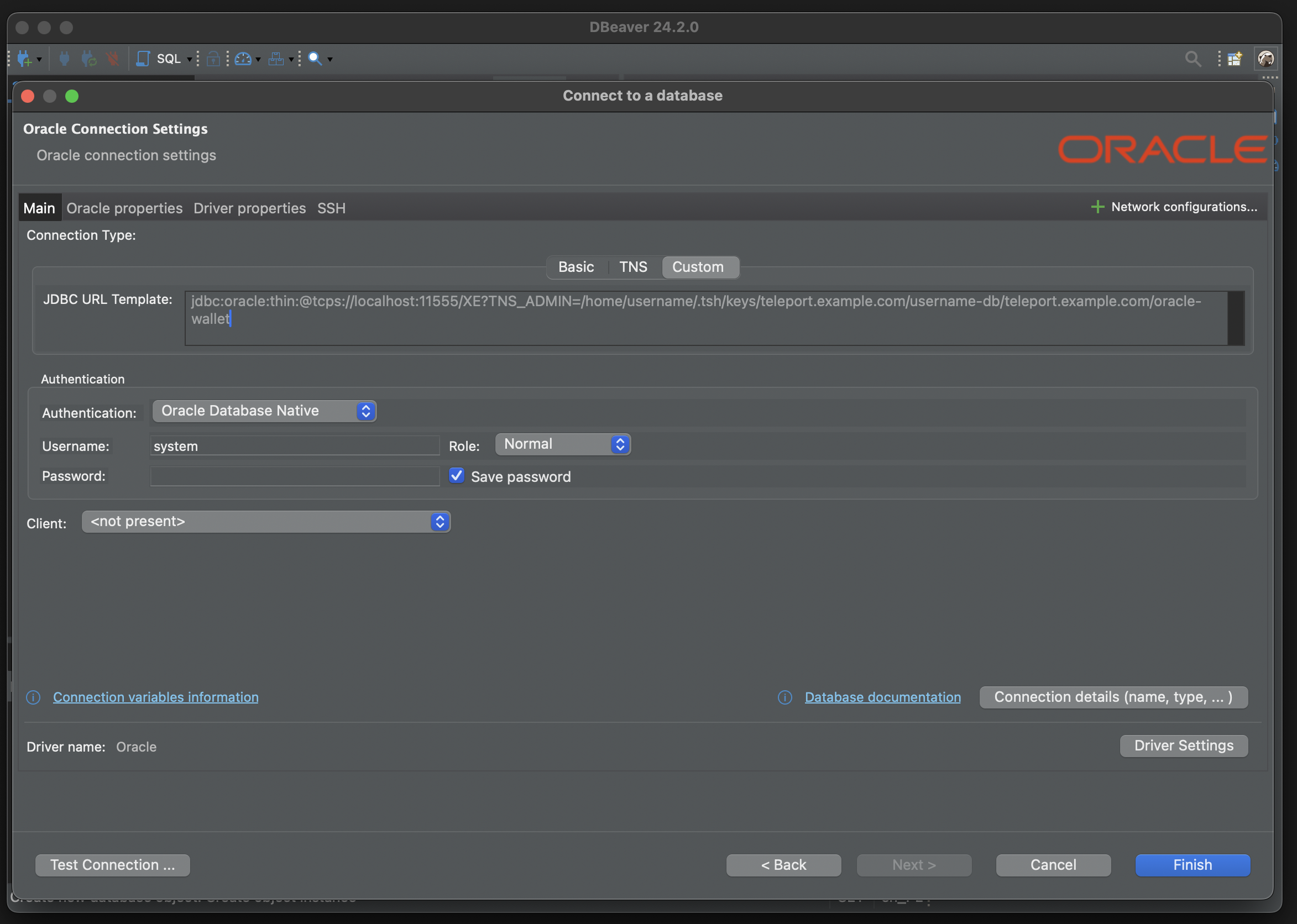Select the TNS connection type
The image size is (1297, 924).
pyautogui.click(x=633, y=267)
